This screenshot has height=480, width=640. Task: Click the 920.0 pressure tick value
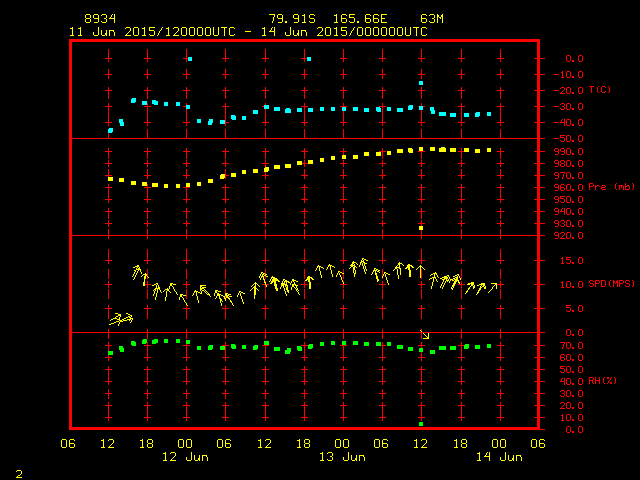click(569, 236)
